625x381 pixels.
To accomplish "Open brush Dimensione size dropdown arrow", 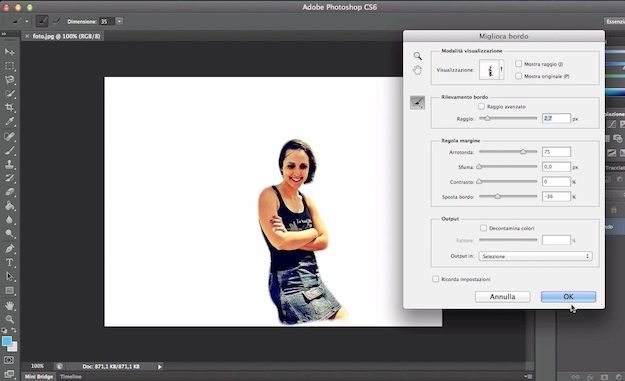I will tap(119, 21).
